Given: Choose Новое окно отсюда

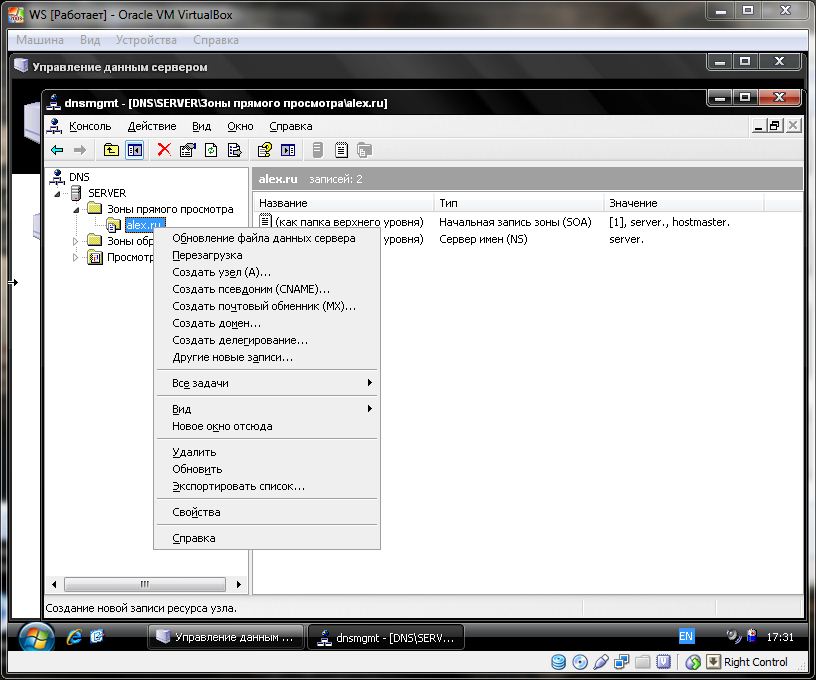Looking at the screenshot, I should (x=267, y=426).
